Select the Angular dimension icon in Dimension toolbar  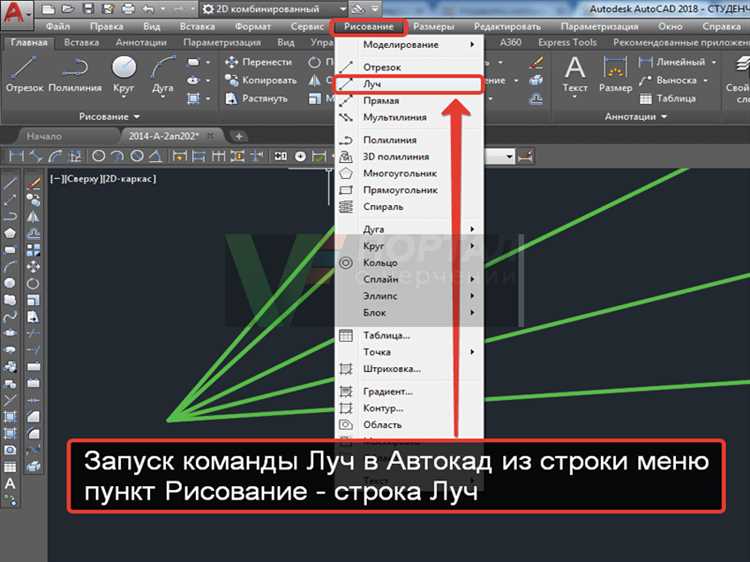click(155, 156)
